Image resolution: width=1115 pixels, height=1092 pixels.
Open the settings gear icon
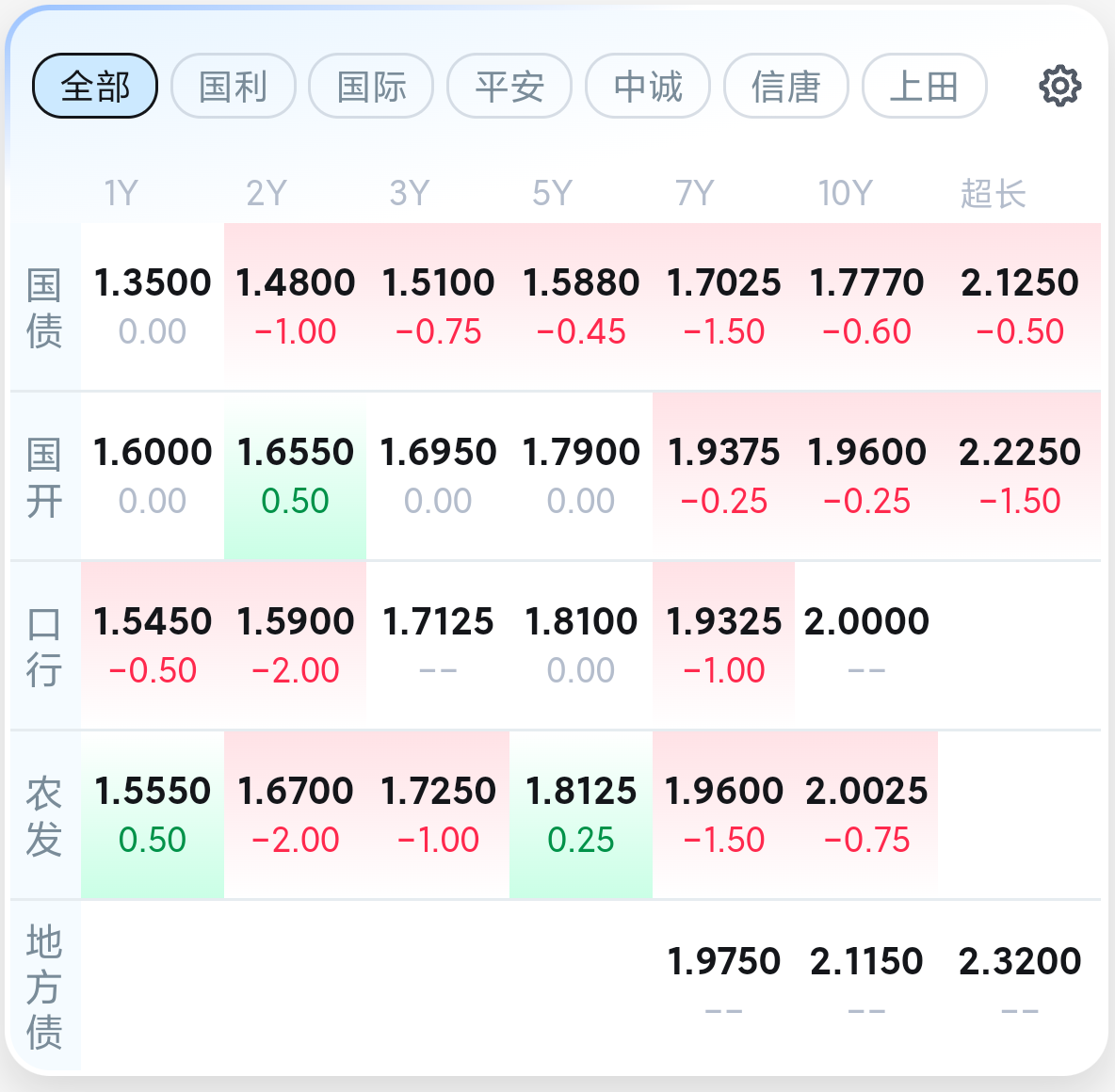[1059, 86]
